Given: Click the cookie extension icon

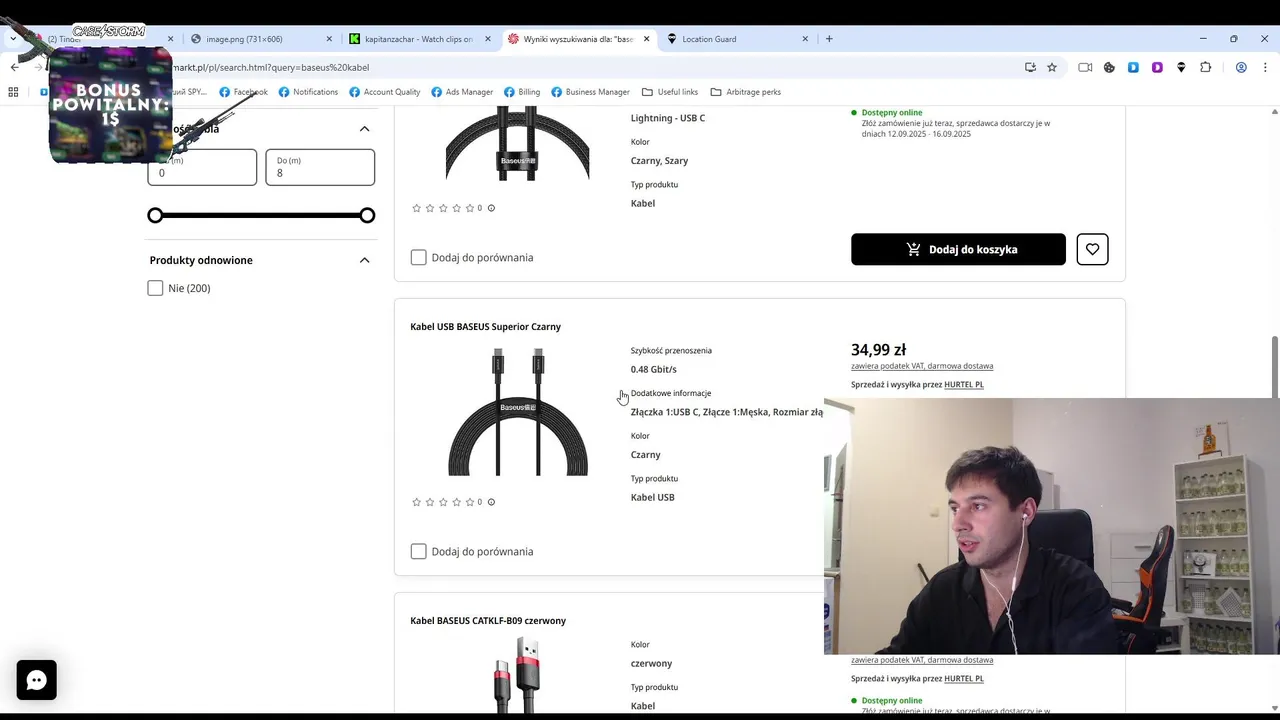Looking at the screenshot, I should coord(1109,67).
